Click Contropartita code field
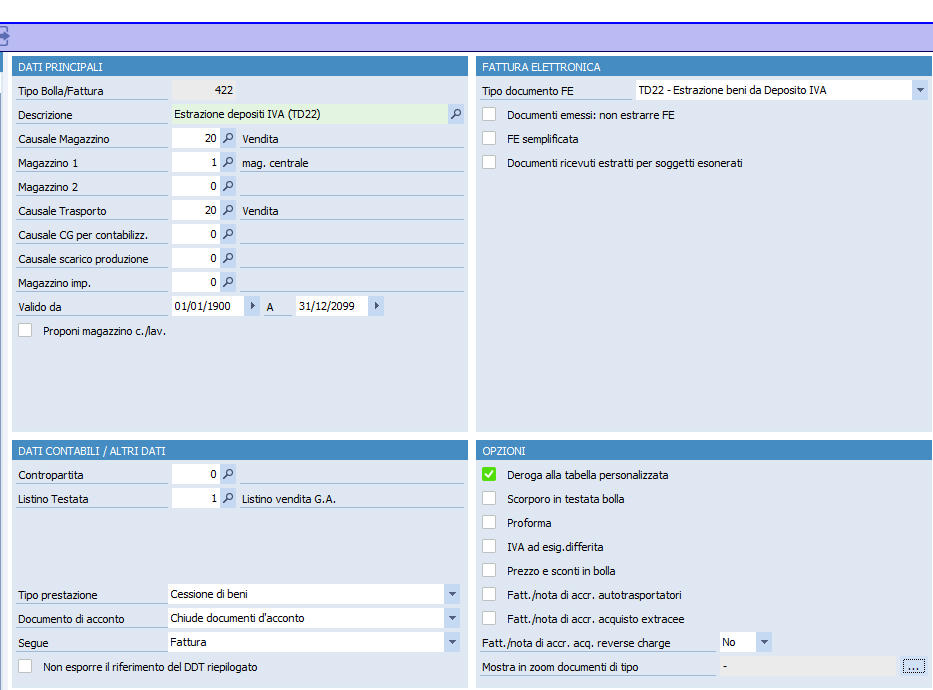The image size is (933, 690). (x=196, y=474)
